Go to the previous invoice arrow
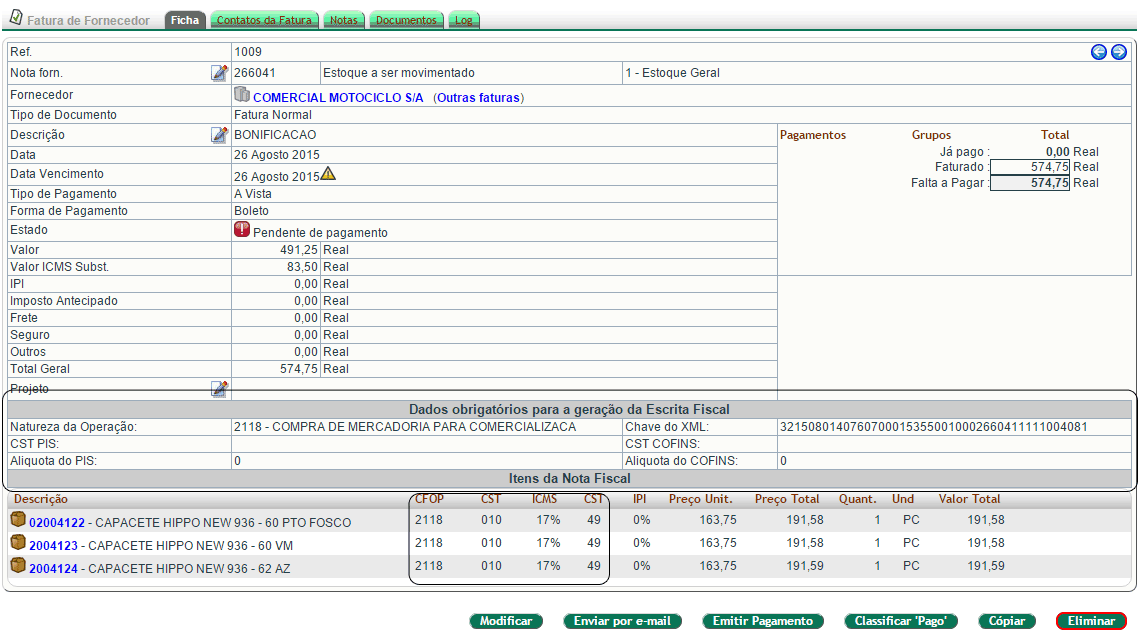 1099,52
